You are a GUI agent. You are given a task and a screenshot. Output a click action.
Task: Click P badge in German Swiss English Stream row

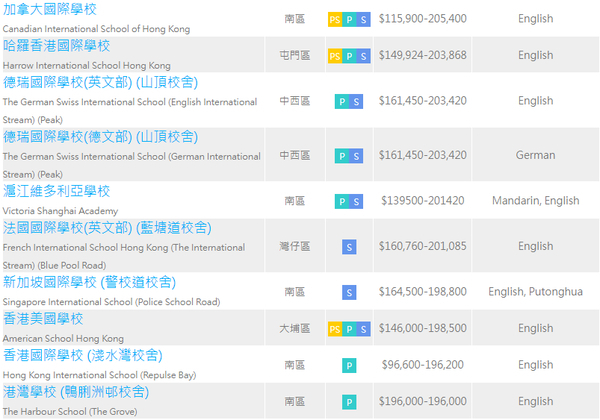[342, 102]
